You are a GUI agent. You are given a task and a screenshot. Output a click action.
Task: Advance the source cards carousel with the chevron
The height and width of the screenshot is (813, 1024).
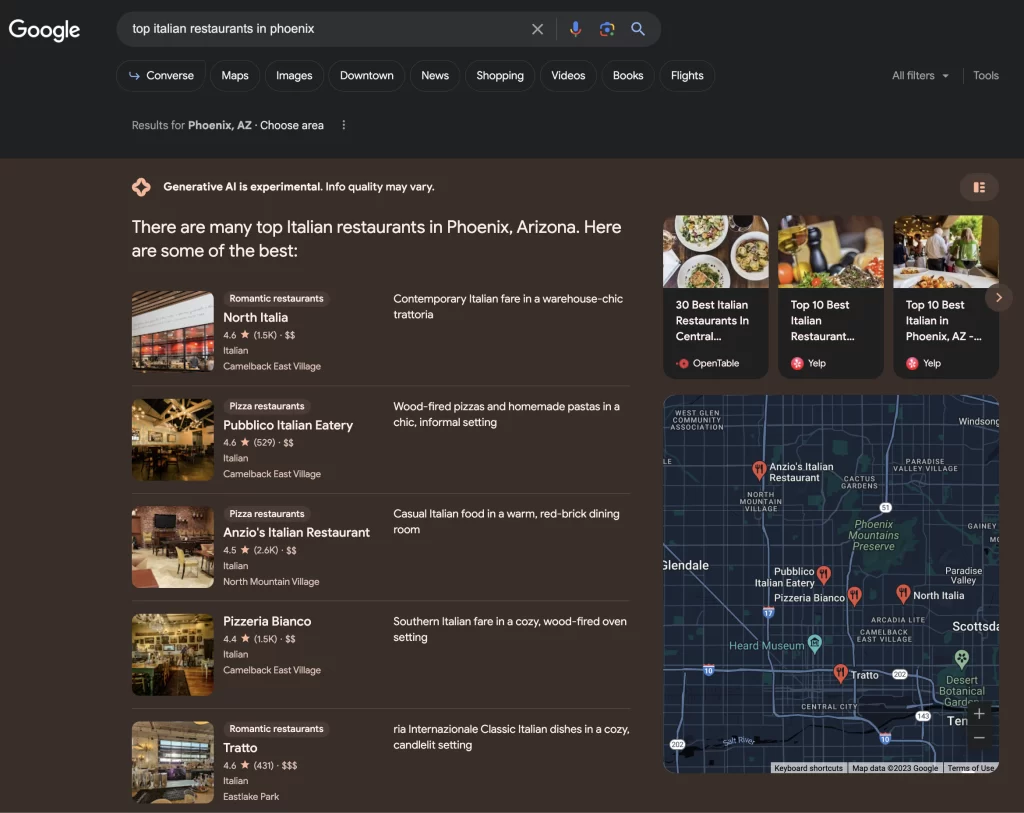pyautogui.click(x=999, y=297)
